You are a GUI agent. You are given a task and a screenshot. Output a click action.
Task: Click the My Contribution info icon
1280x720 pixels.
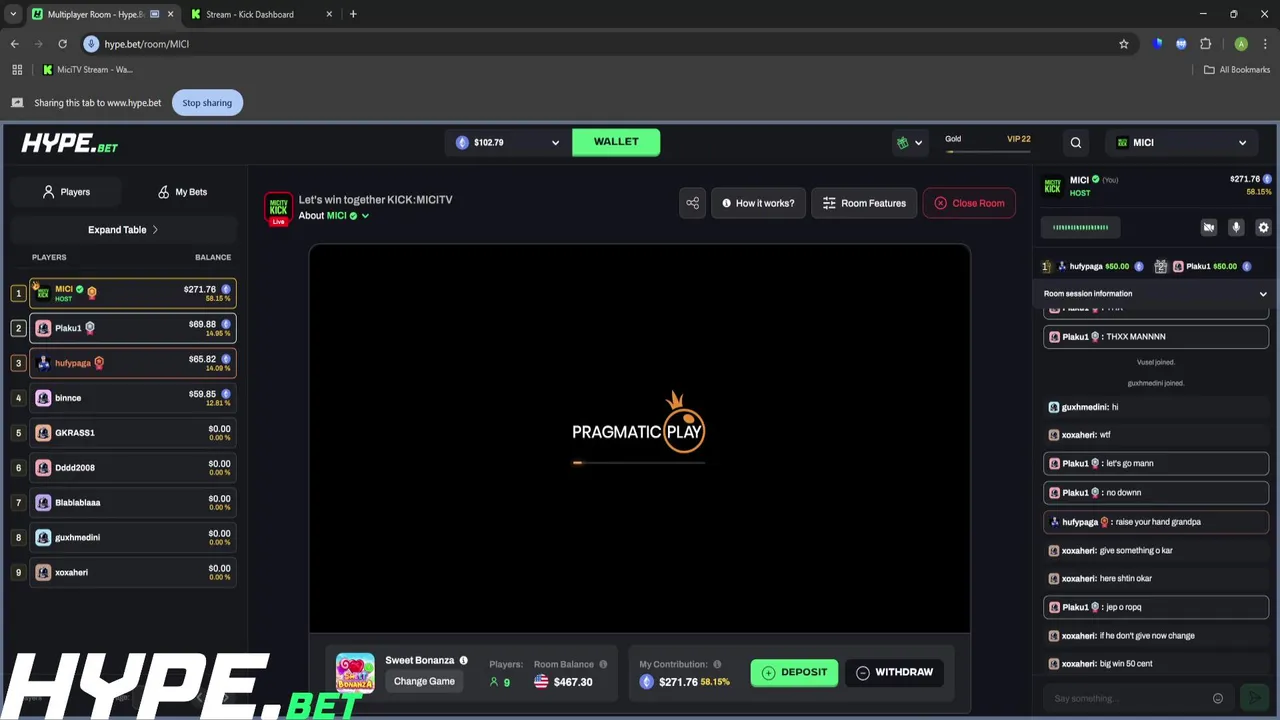pos(717,664)
